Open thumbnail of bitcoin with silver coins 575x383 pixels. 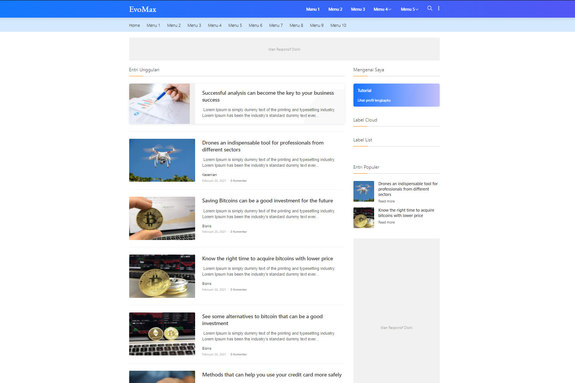click(x=162, y=276)
